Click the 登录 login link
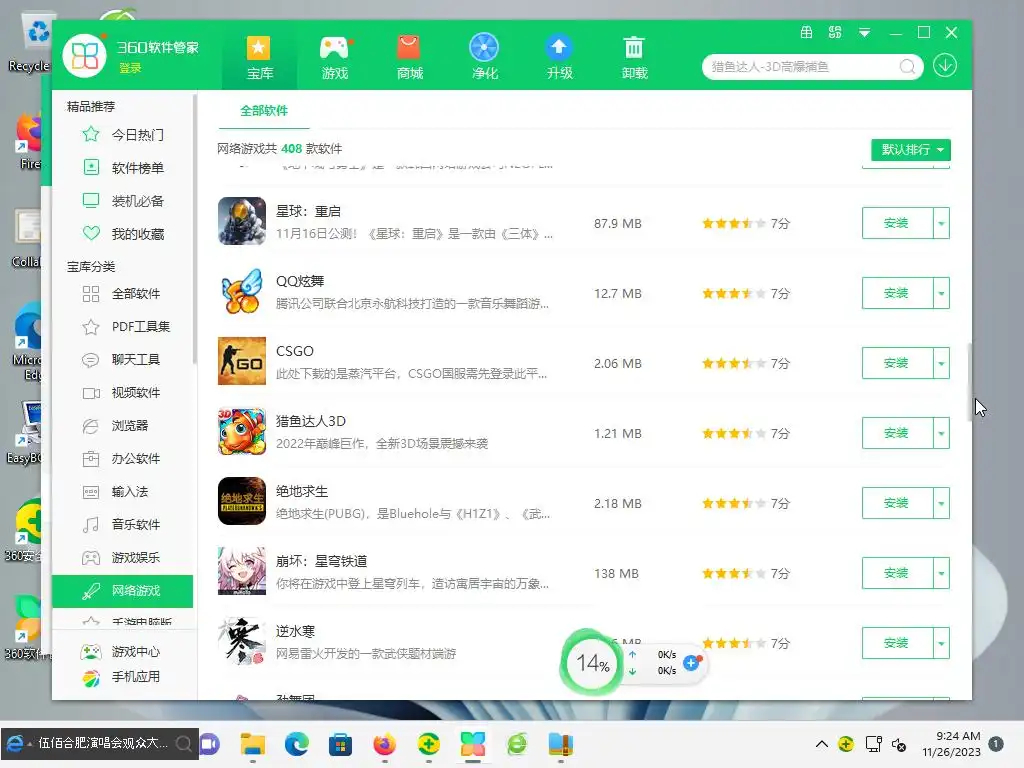Image resolution: width=1024 pixels, height=768 pixels. [130, 68]
